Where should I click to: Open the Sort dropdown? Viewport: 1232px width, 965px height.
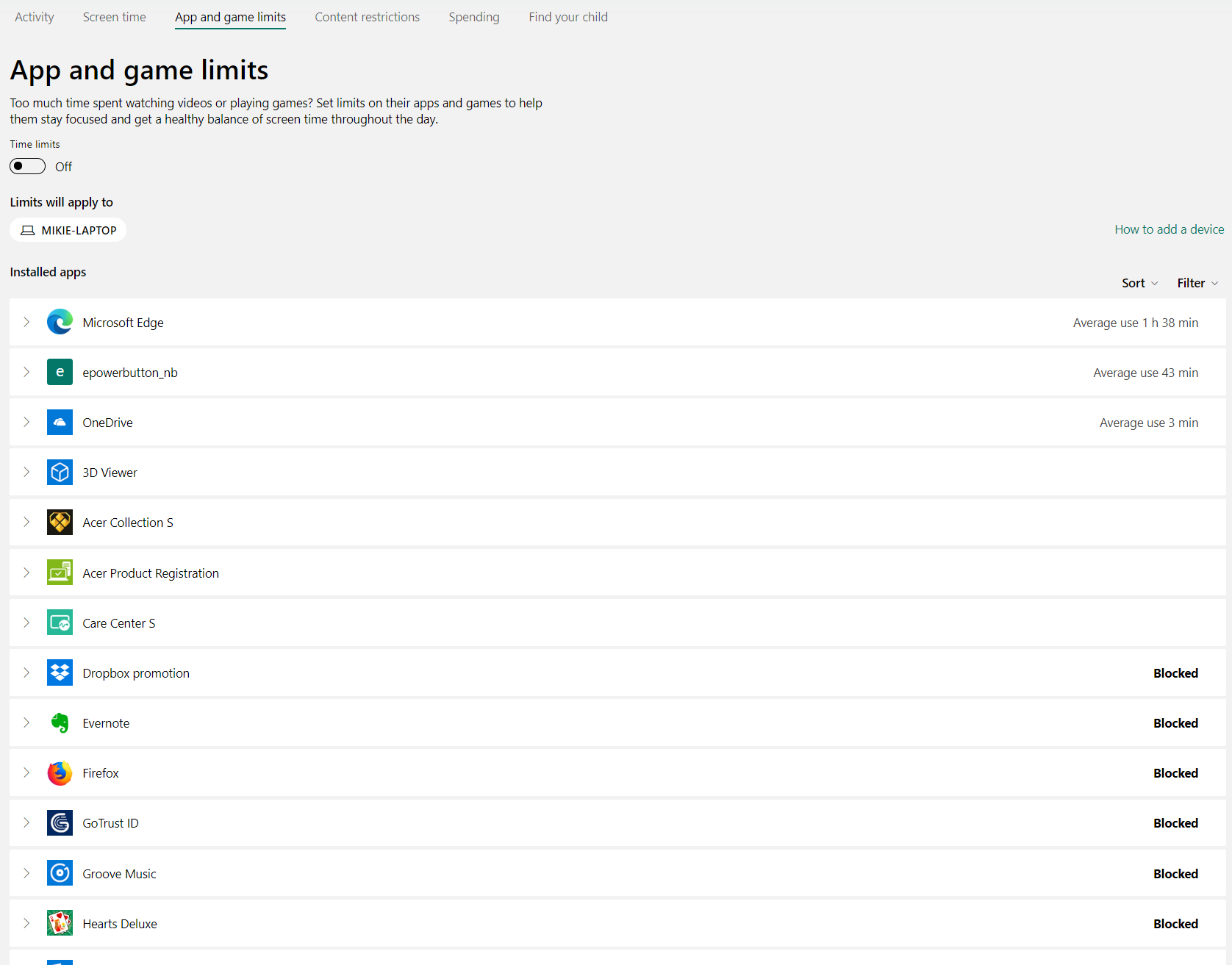coord(1139,283)
